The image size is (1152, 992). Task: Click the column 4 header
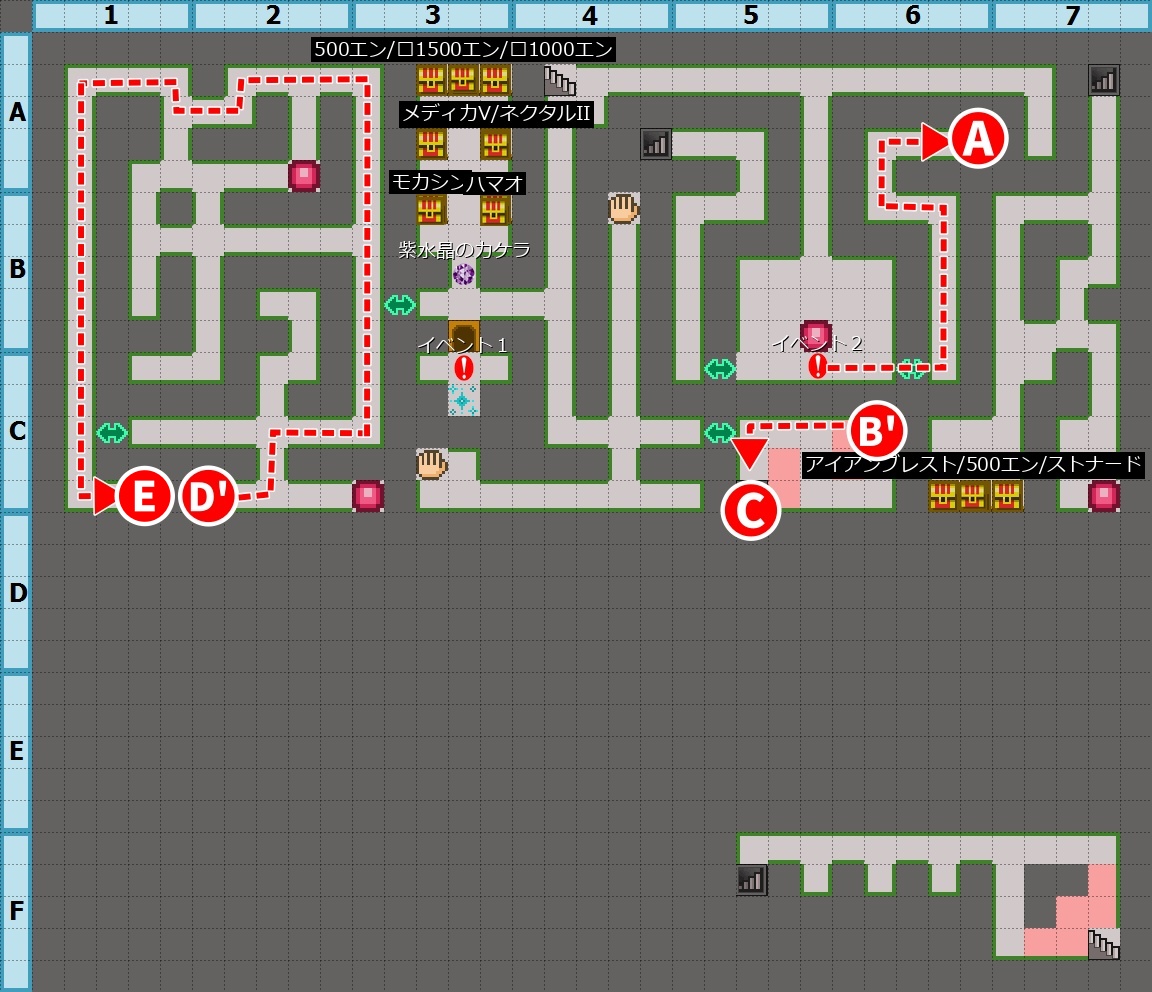click(x=591, y=16)
